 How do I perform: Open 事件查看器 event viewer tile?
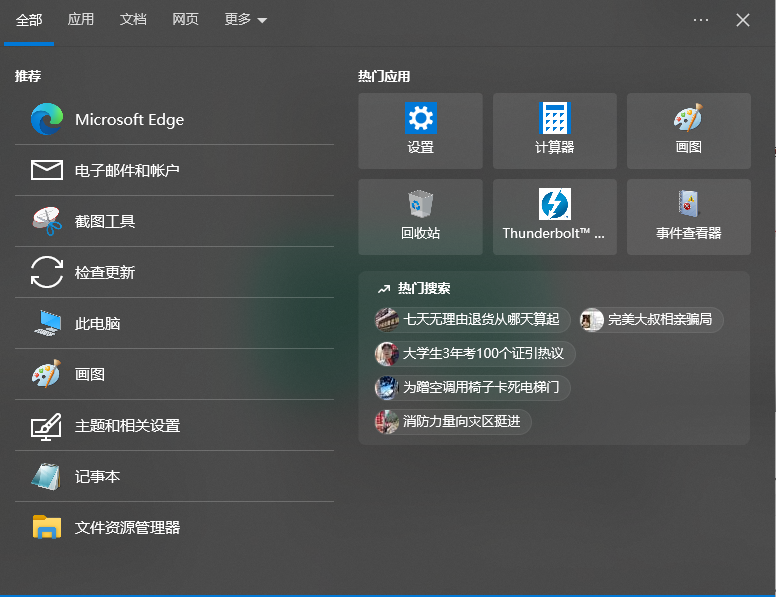[x=688, y=217]
